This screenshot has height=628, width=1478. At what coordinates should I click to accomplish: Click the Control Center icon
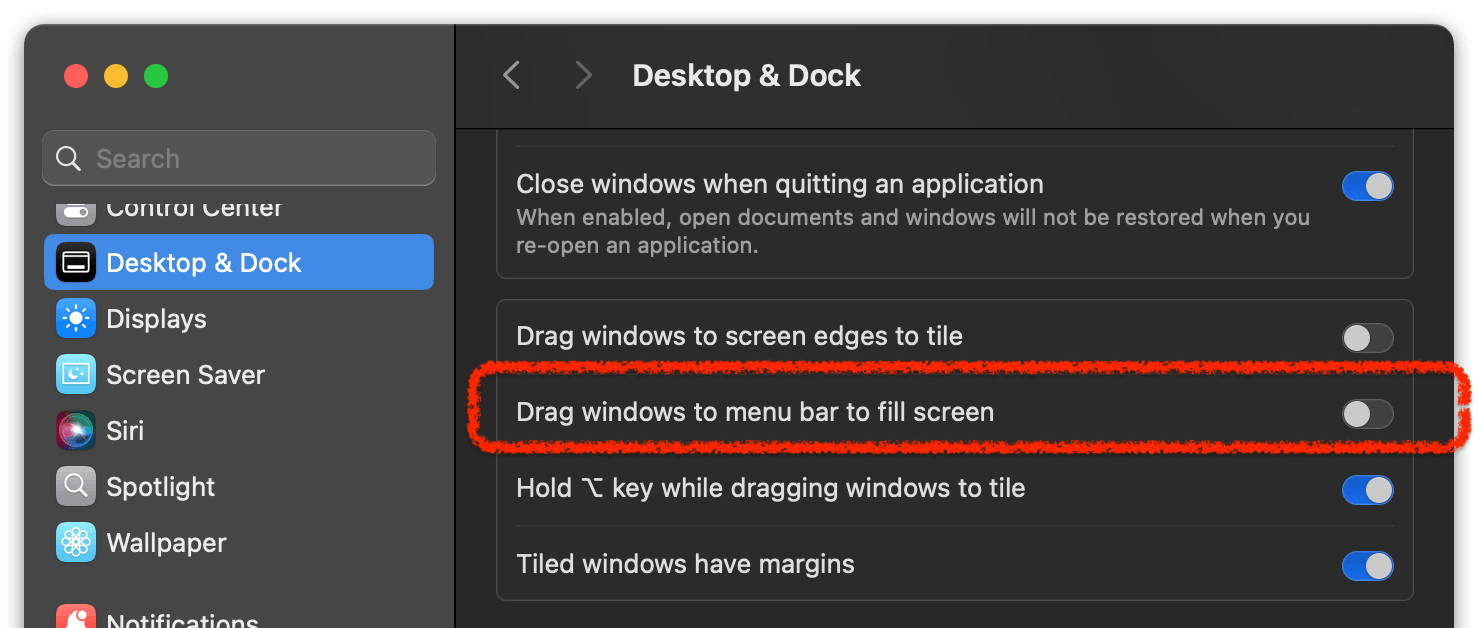[76, 211]
